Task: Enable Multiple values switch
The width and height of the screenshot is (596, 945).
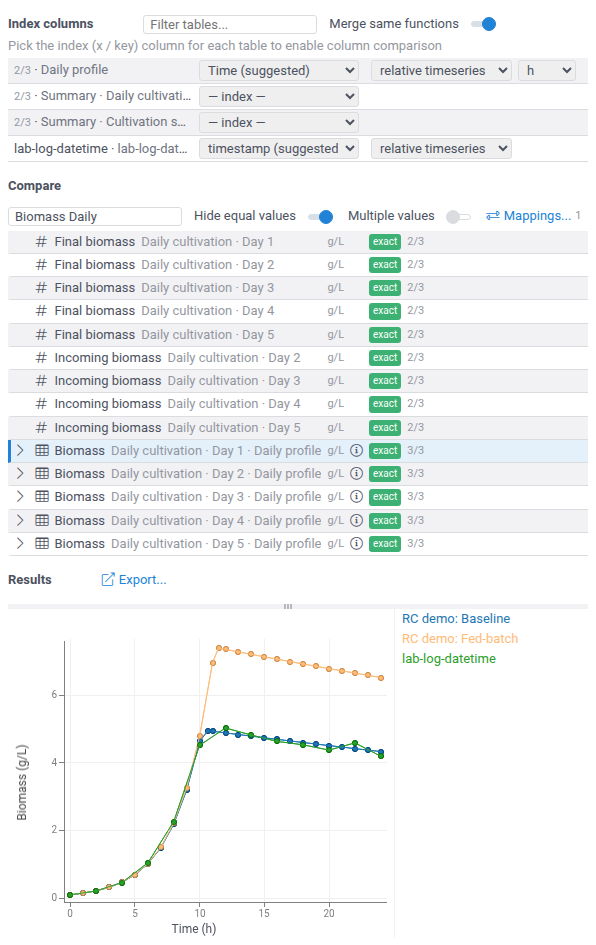Action: (458, 217)
